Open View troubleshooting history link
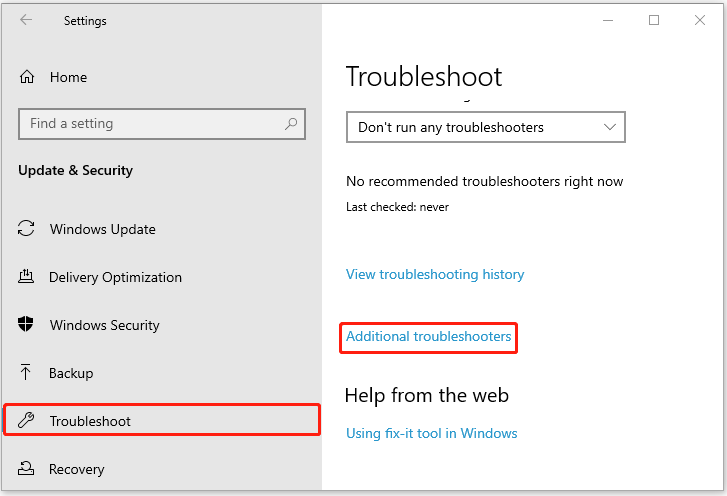Viewport: 727px width, 496px height. coord(435,274)
